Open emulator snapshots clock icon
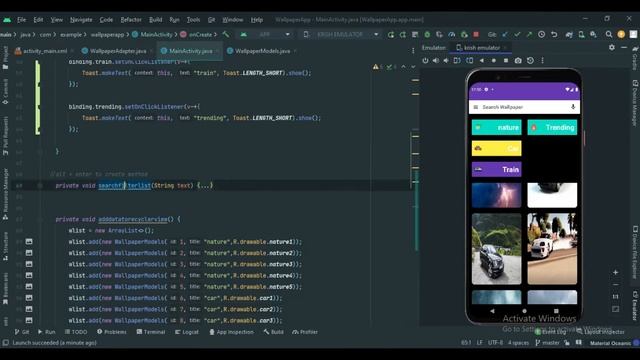The width and height of the screenshot is (640, 360). coord(530,60)
